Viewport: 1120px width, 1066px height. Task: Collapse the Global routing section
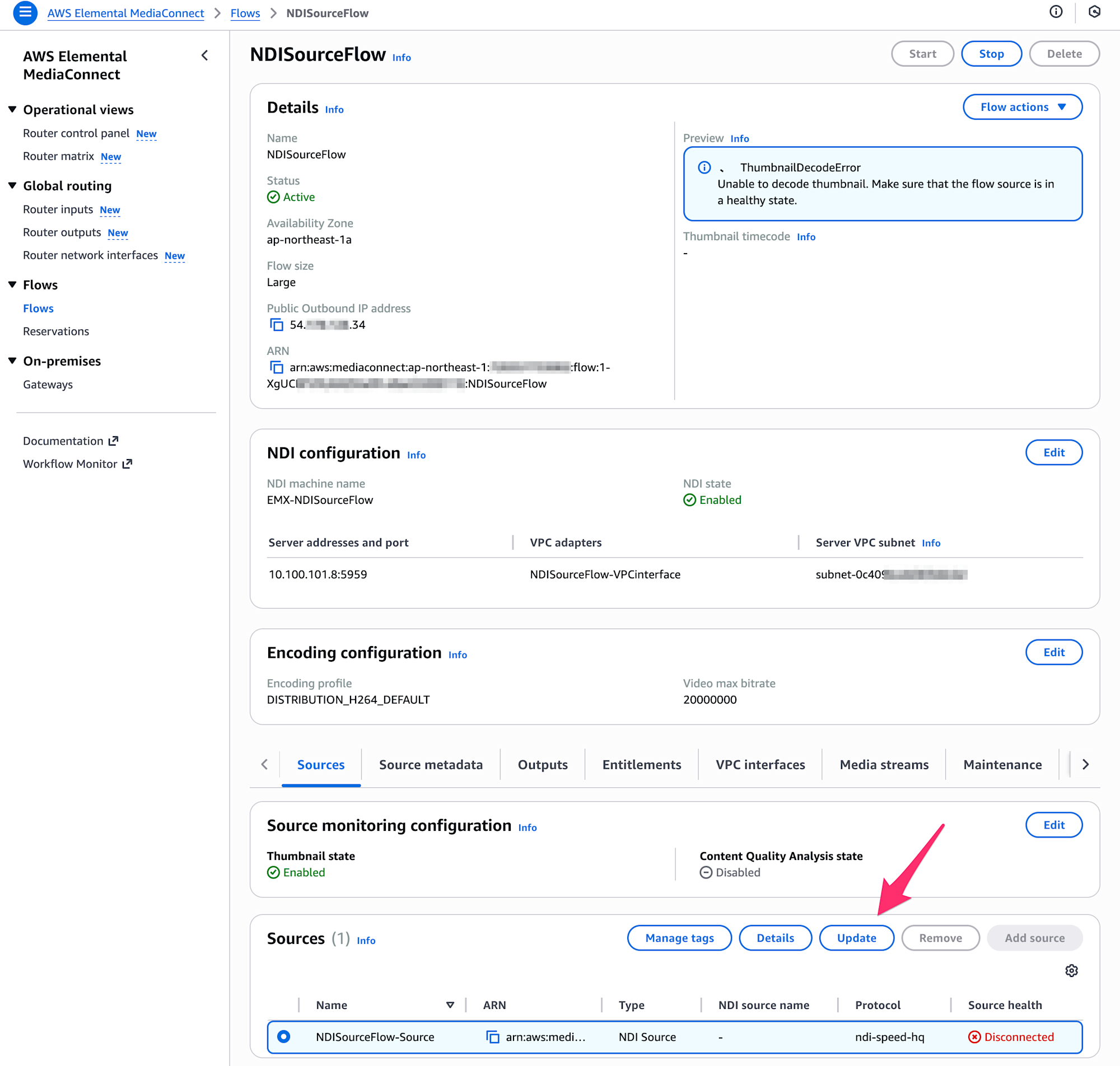click(12, 185)
